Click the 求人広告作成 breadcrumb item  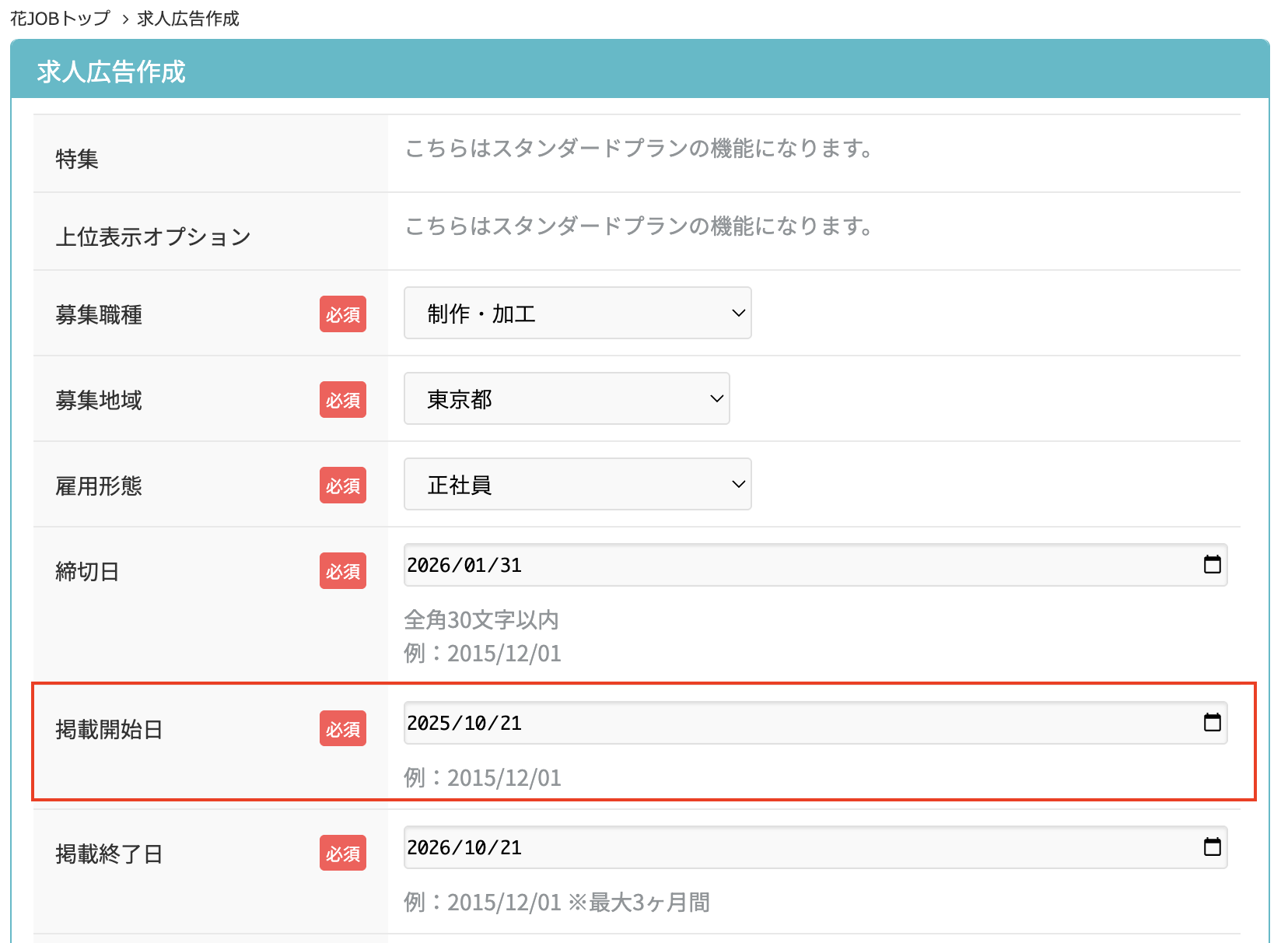point(188,19)
